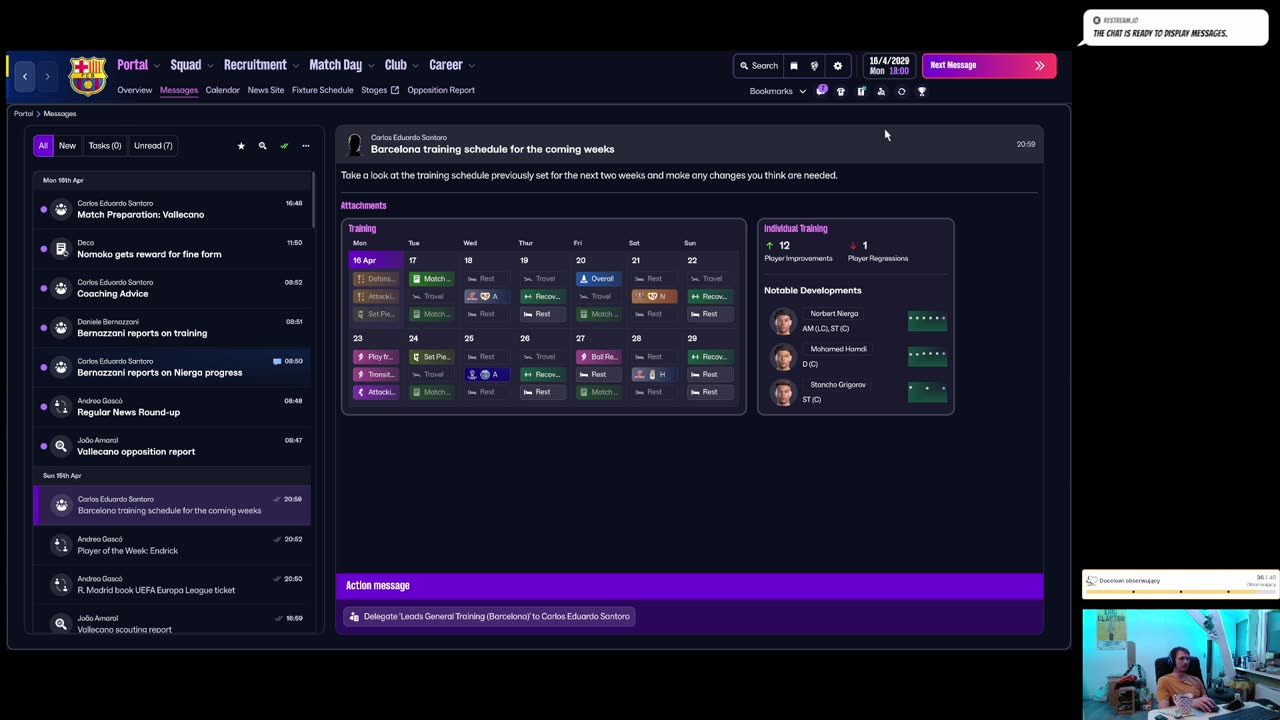Go back with the left arrow

click(25, 76)
